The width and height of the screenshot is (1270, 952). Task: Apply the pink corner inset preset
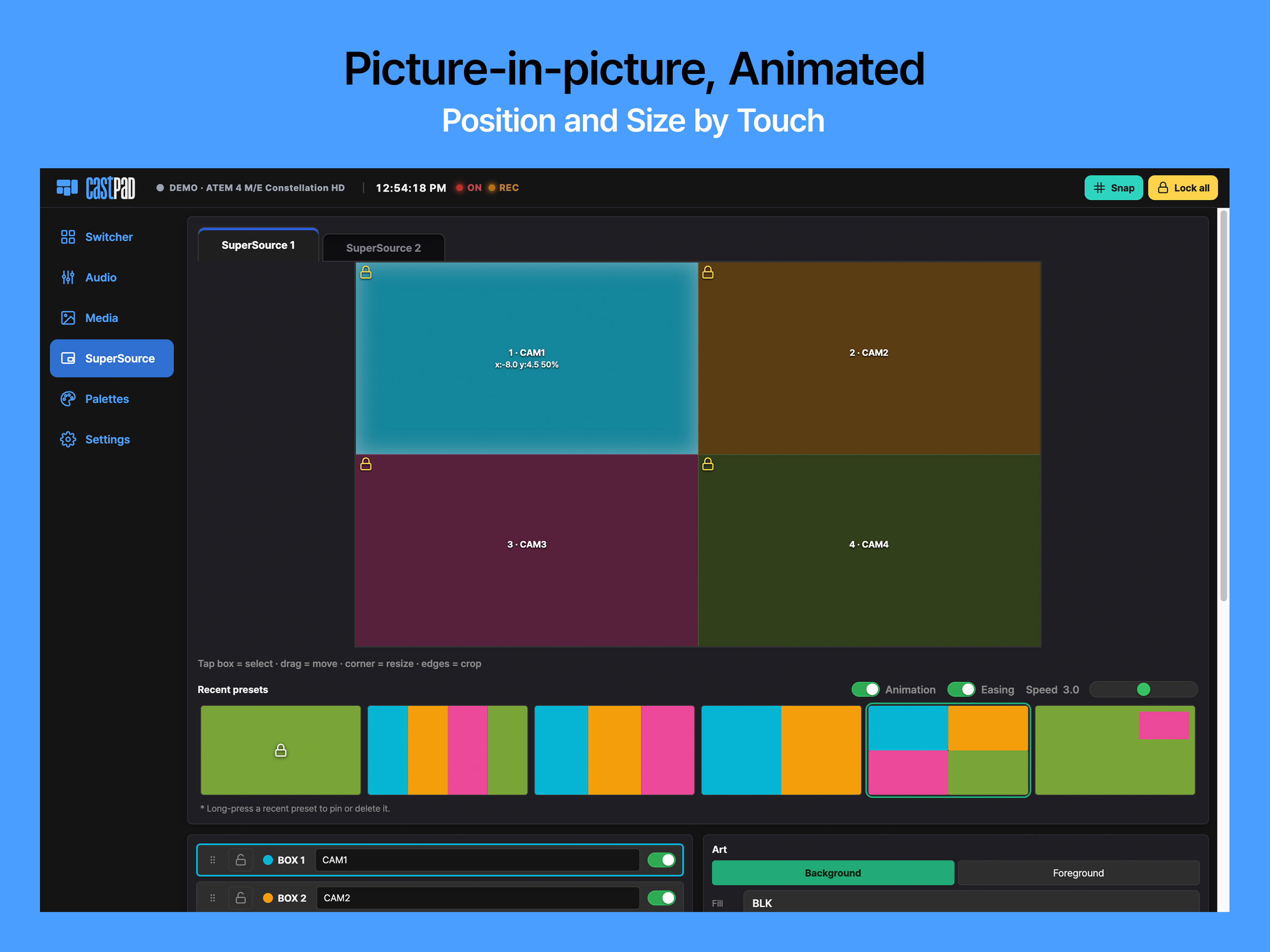click(x=1115, y=750)
